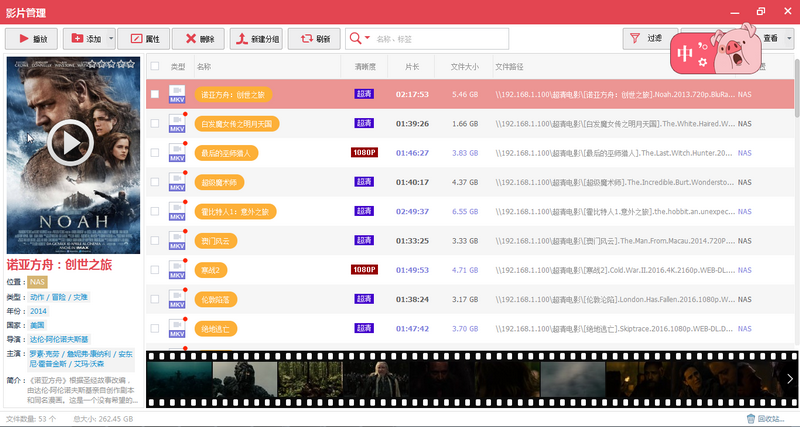Rate movie with the third star
Image resolution: width=800 pixels, height=427 pixels.
click(x=111, y=64)
